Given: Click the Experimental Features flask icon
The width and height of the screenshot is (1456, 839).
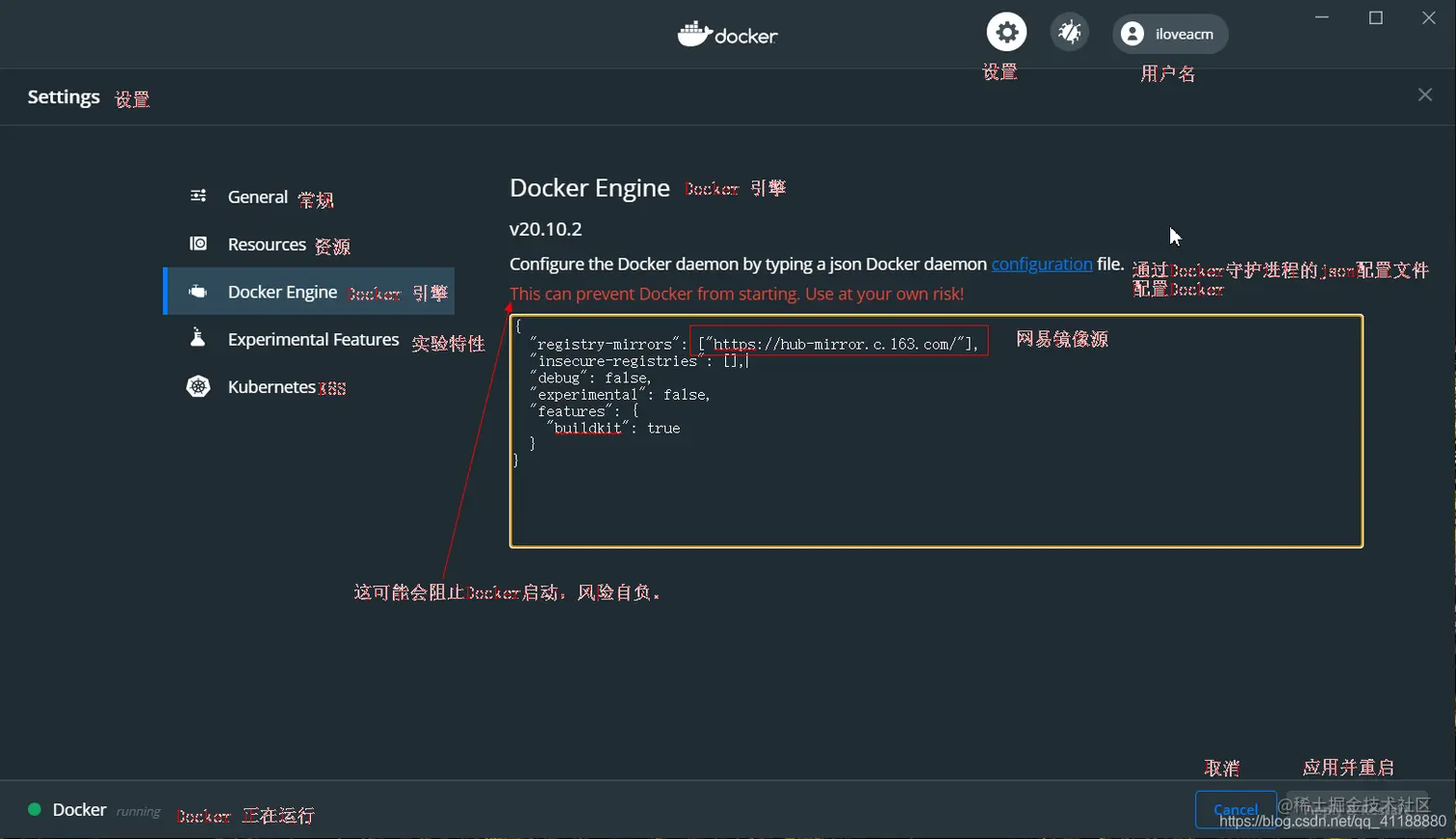Looking at the screenshot, I should pos(198,338).
